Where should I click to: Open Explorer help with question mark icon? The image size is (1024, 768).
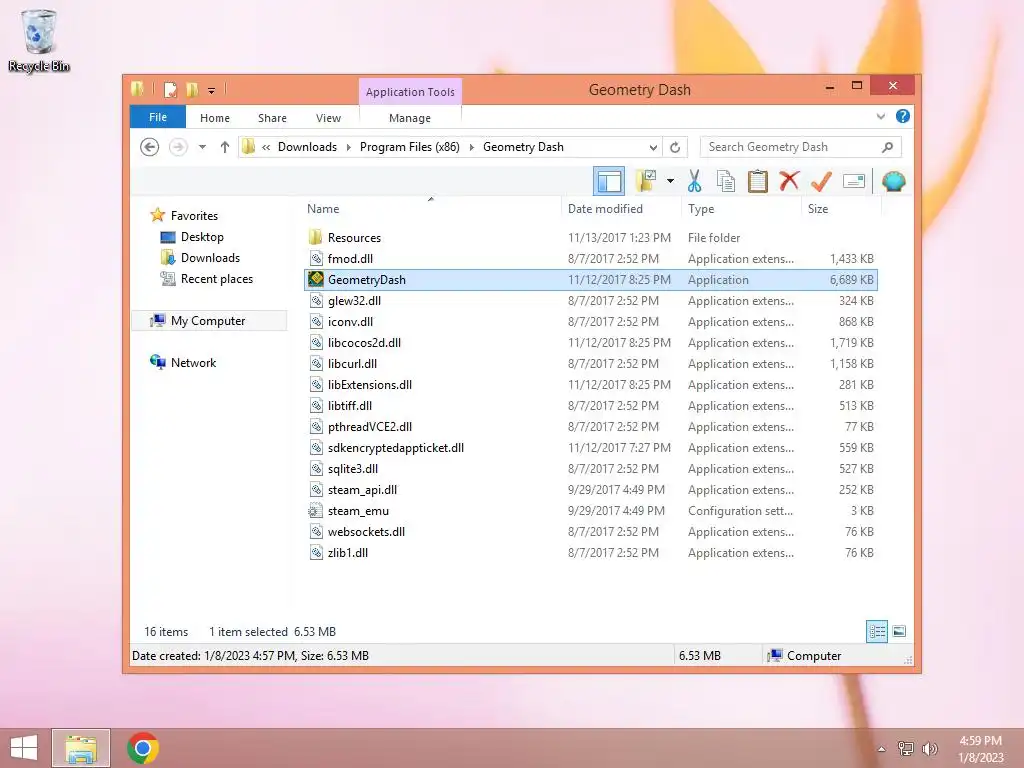(903, 116)
